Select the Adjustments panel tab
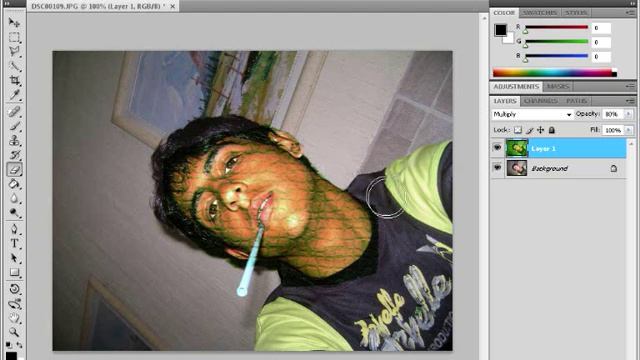Viewport: 640px width, 360px height. click(516, 87)
